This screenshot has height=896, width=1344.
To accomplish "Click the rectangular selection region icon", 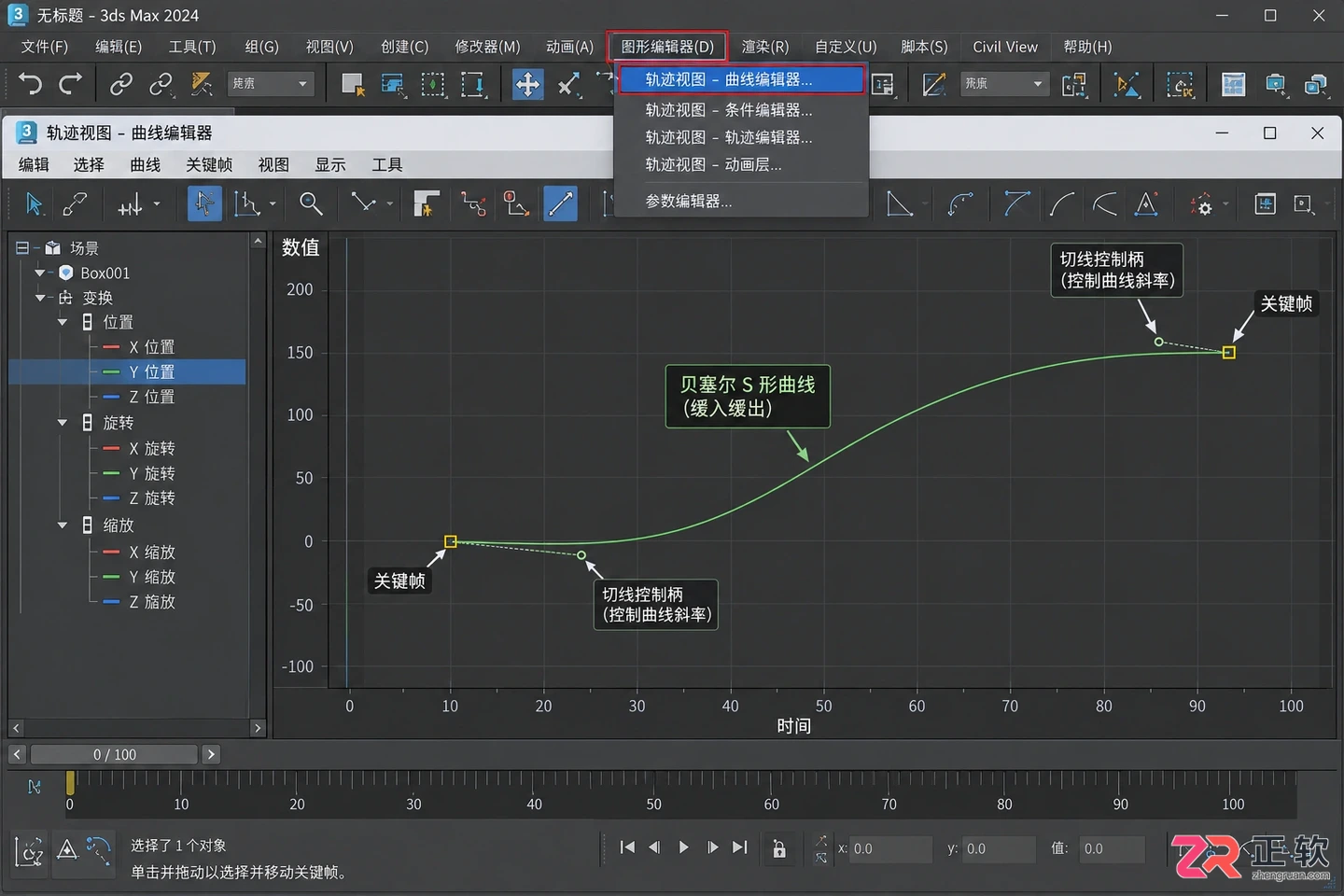I will coord(433,84).
